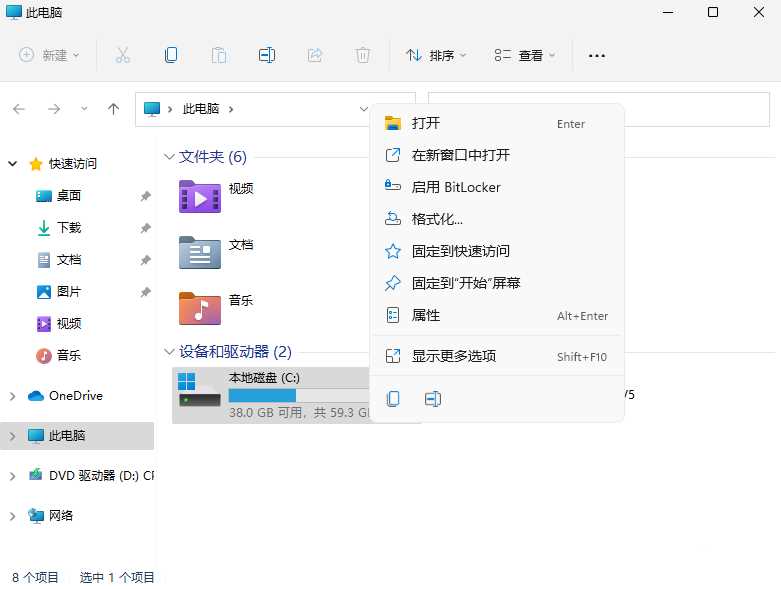
Task: Click the C: drive capacity usage bar
Action: click(298, 396)
